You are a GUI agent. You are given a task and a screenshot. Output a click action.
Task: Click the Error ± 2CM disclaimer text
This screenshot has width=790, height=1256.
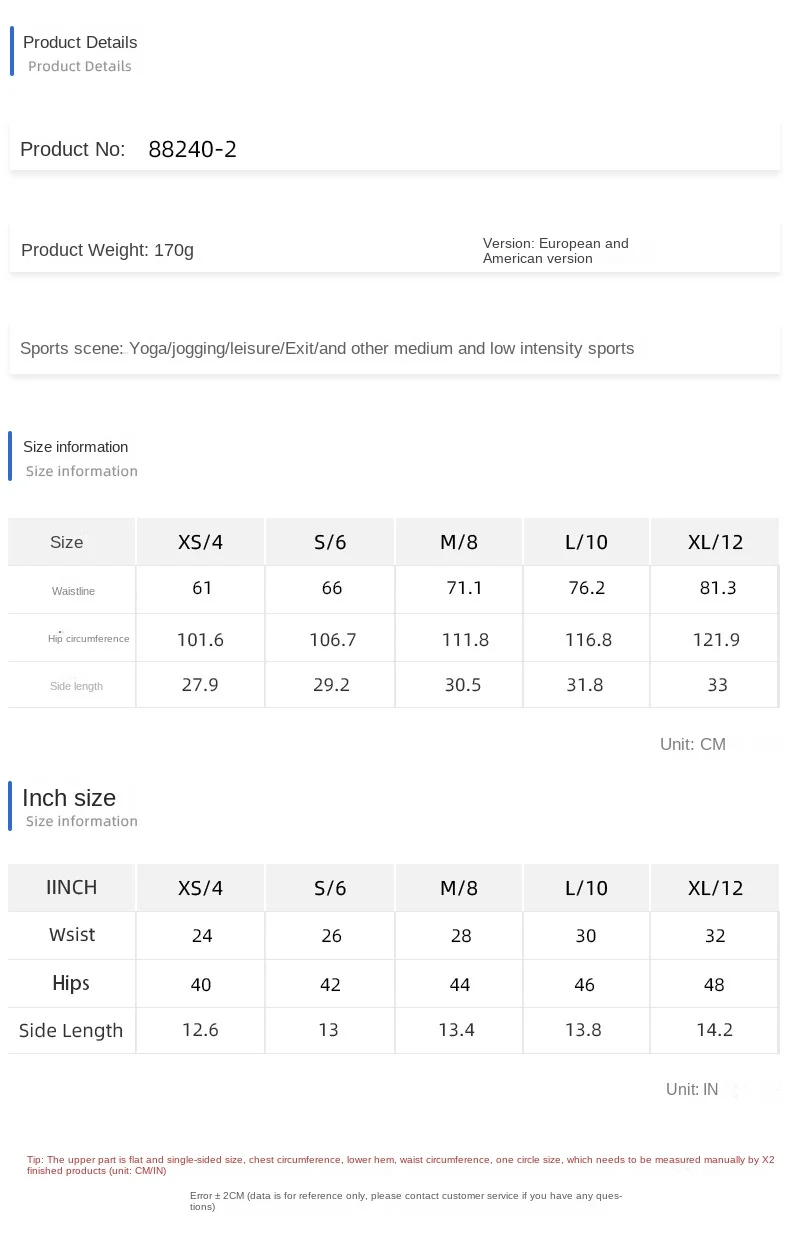click(x=405, y=1200)
